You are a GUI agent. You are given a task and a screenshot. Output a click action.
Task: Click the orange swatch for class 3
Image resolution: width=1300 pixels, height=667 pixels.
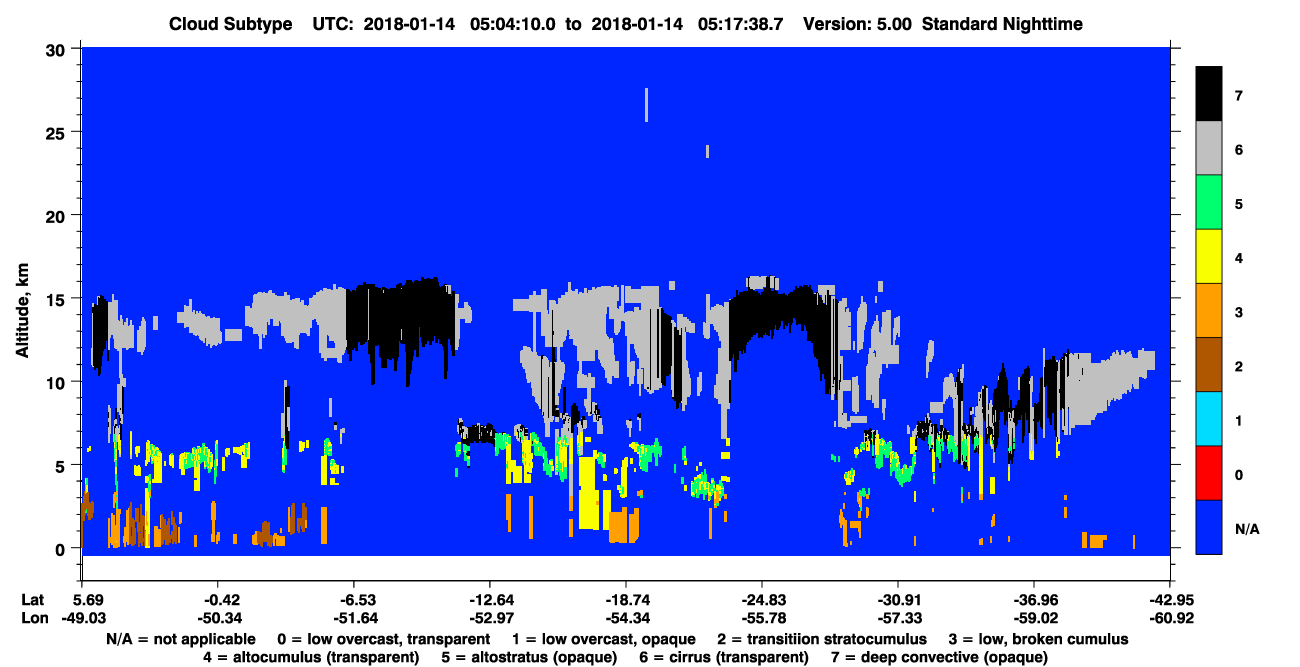(1209, 311)
